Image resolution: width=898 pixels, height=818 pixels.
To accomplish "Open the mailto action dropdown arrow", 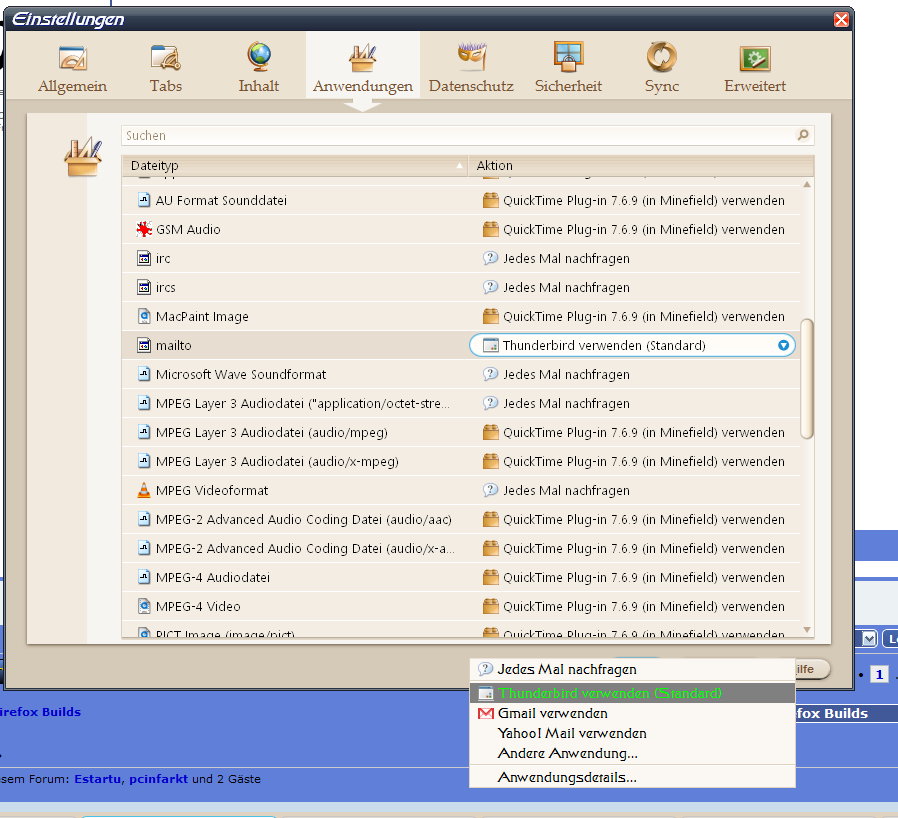I will pos(783,345).
